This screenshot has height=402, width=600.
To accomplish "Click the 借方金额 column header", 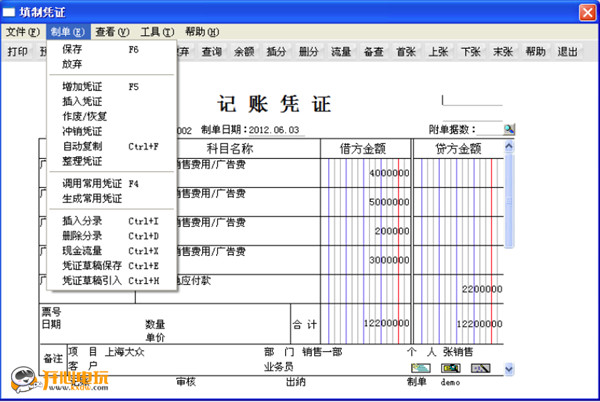I will (x=365, y=148).
